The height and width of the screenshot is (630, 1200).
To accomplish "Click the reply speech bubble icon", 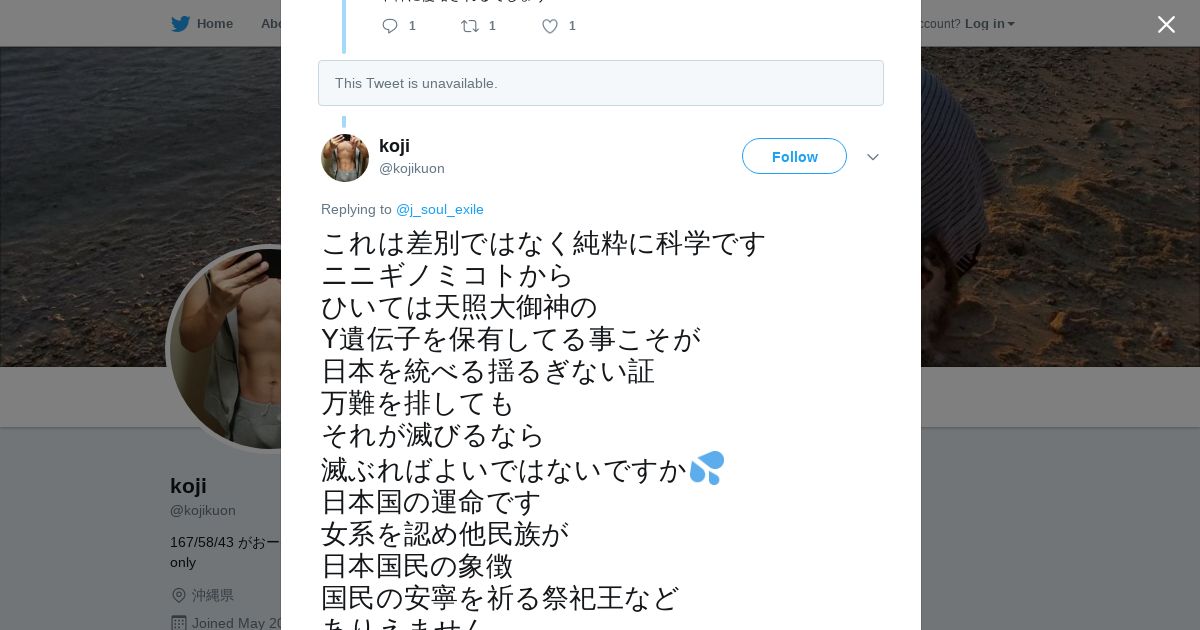I will [x=390, y=26].
